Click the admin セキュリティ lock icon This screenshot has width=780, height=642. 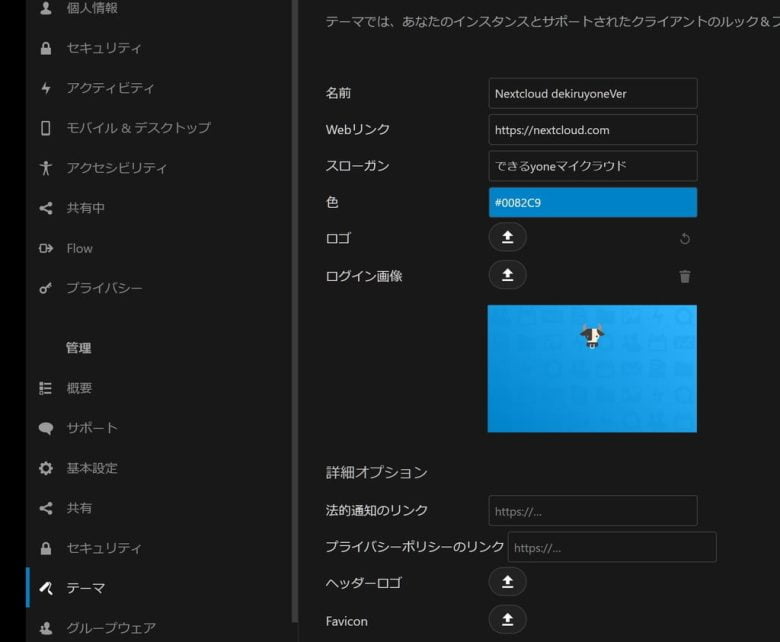pyautogui.click(x=46, y=549)
